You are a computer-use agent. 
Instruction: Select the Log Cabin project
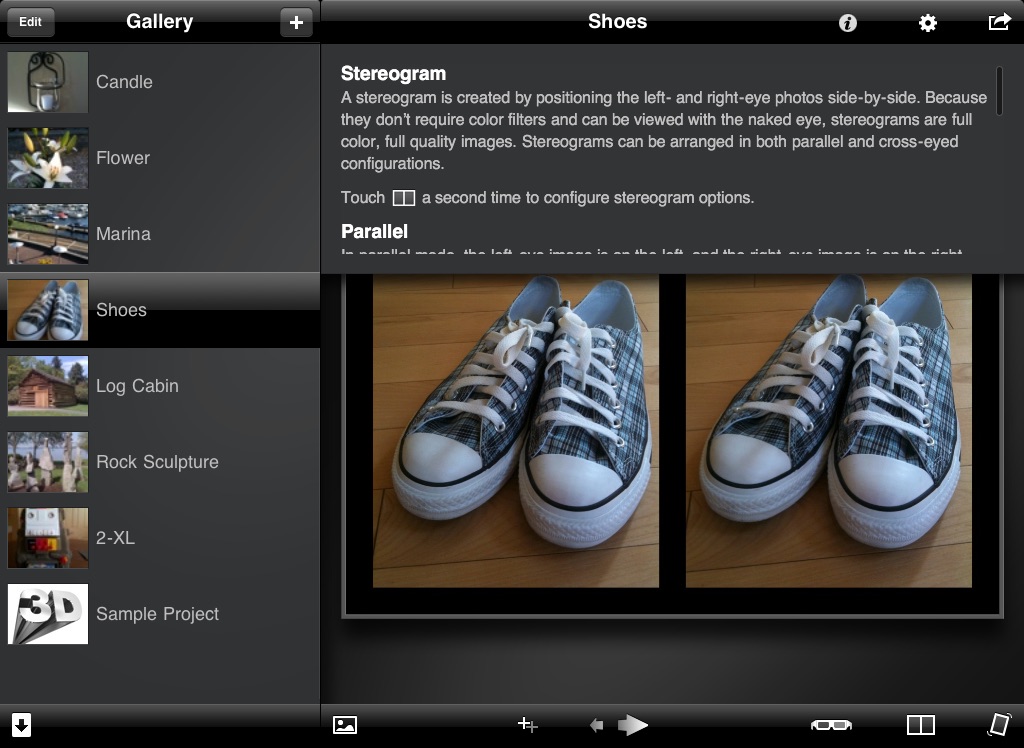[160, 385]
